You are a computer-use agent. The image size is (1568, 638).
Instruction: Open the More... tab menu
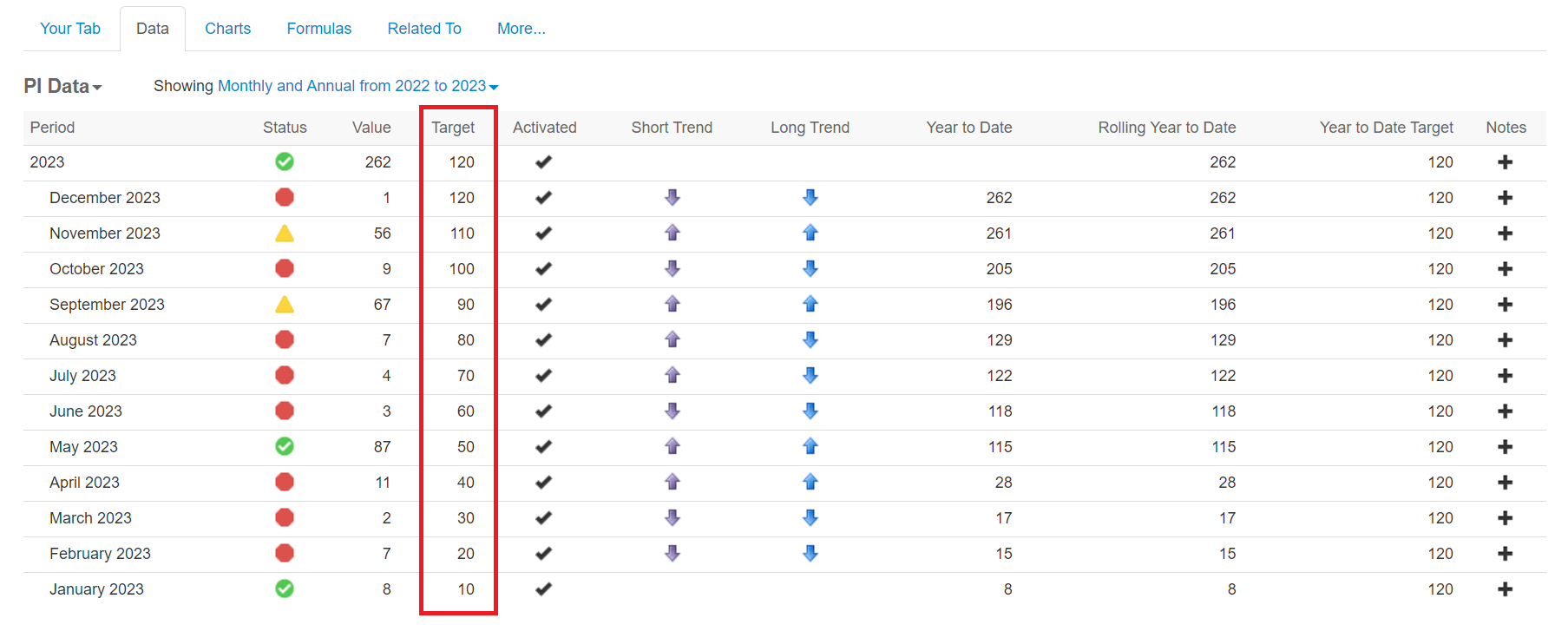click(522, 29)
